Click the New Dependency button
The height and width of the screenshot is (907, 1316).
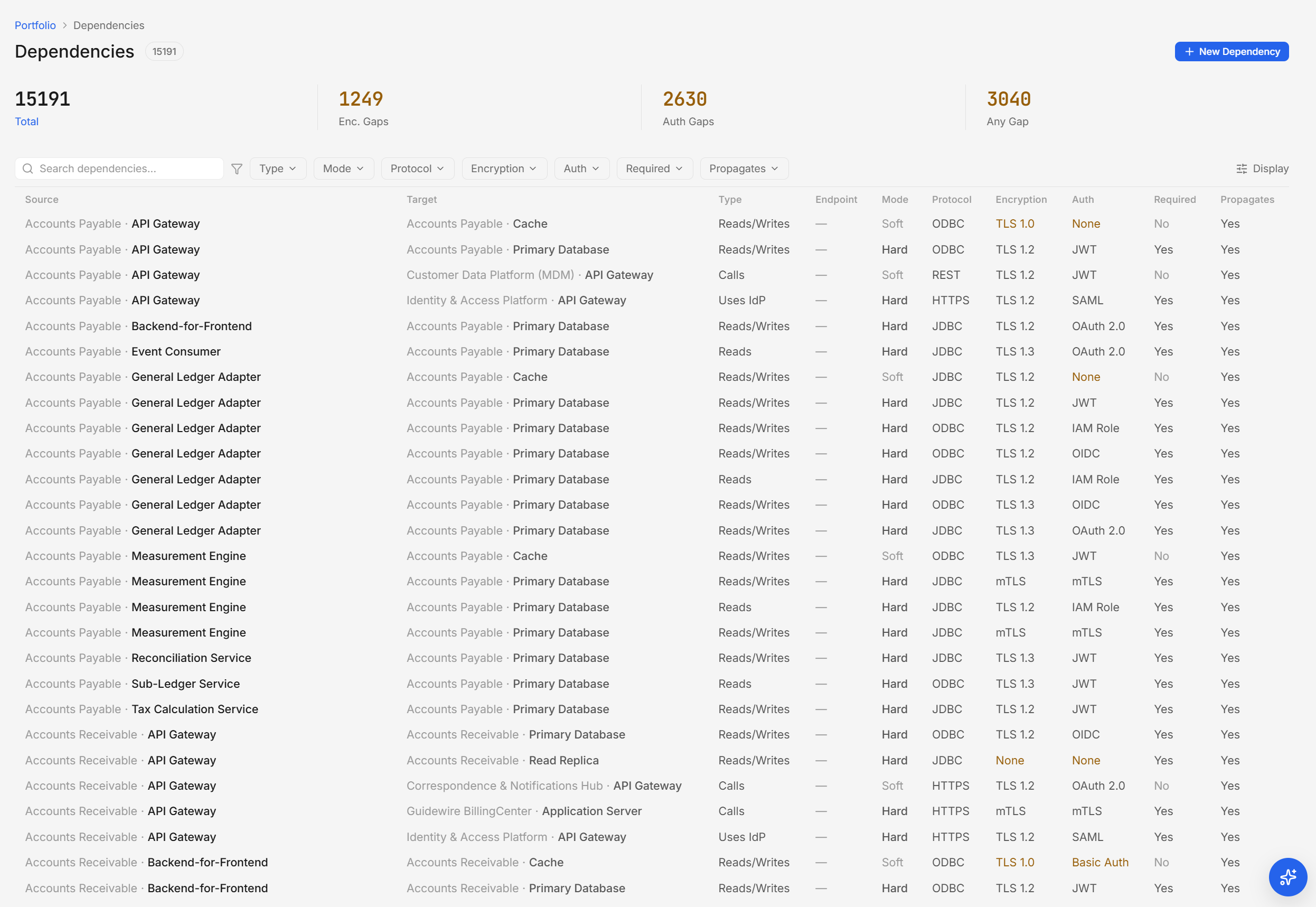(x=1232, y=52)
